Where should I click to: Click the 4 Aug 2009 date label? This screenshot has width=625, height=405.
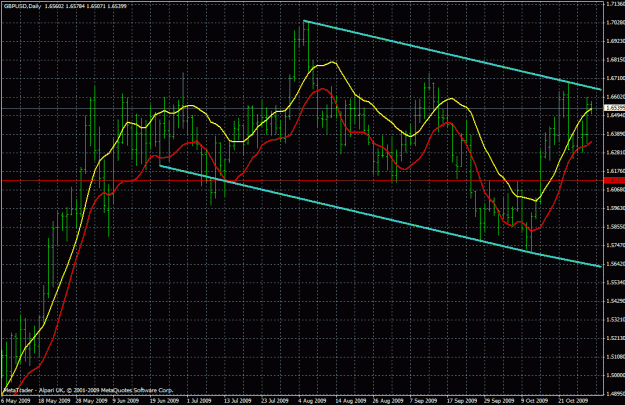click(312, 400)
